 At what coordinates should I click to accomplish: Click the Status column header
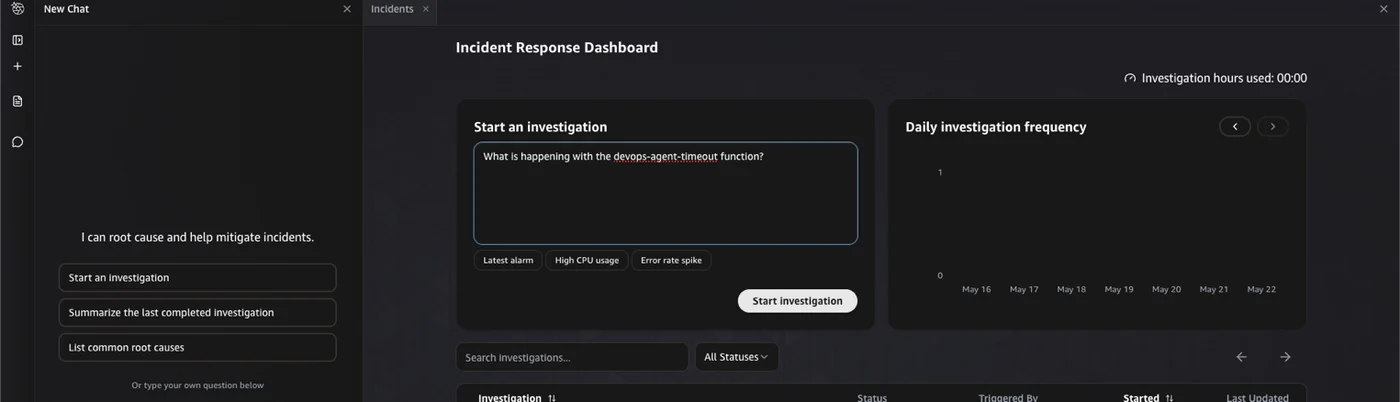(x=872, y=397)
